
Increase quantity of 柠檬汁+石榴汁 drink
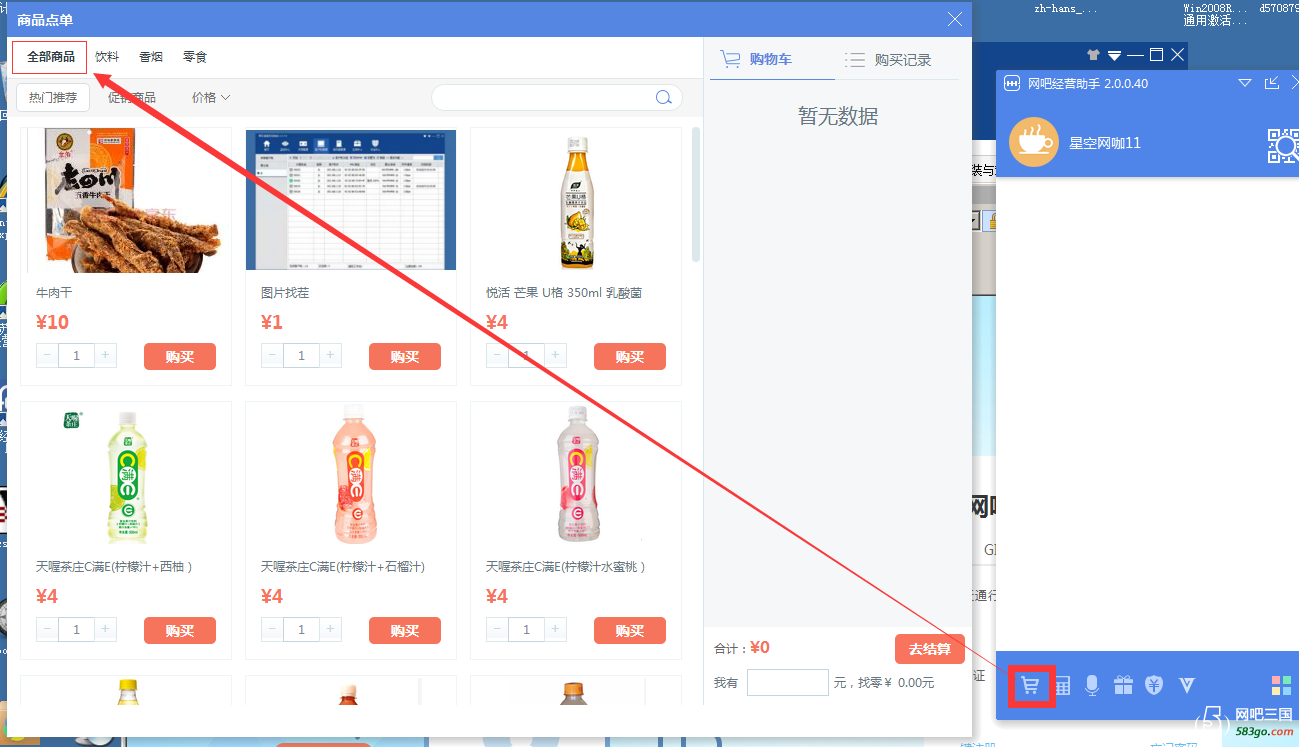[x=331, y=629]
